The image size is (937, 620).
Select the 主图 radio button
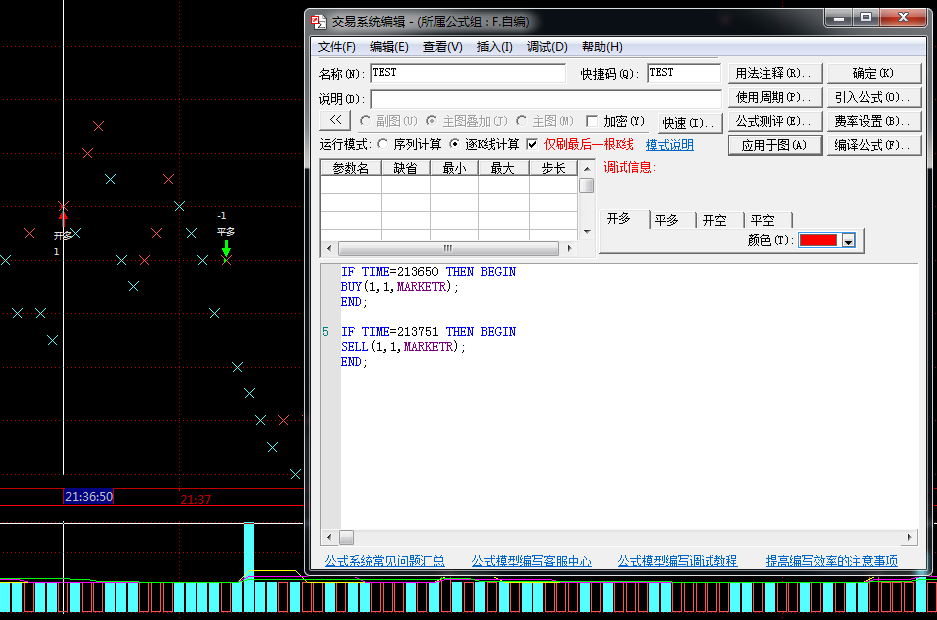(522, 121)
